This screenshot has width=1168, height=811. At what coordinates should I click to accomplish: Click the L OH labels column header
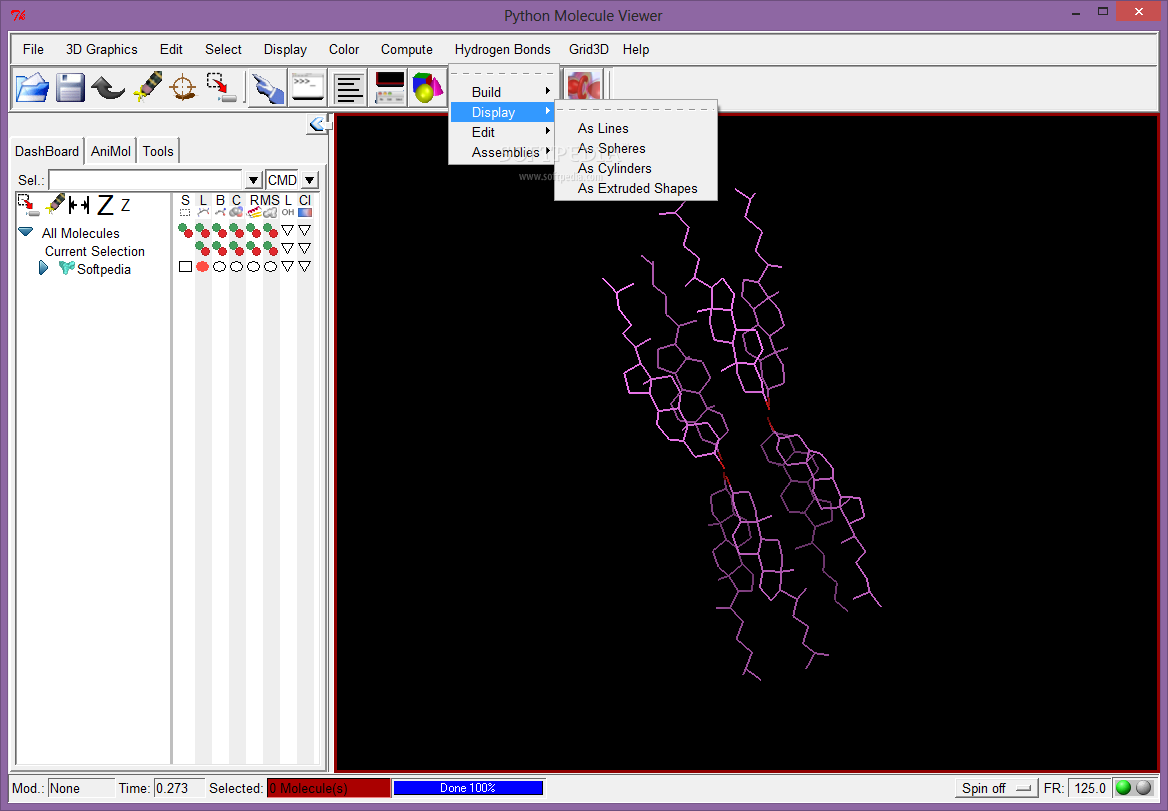[x=288, y=205]
